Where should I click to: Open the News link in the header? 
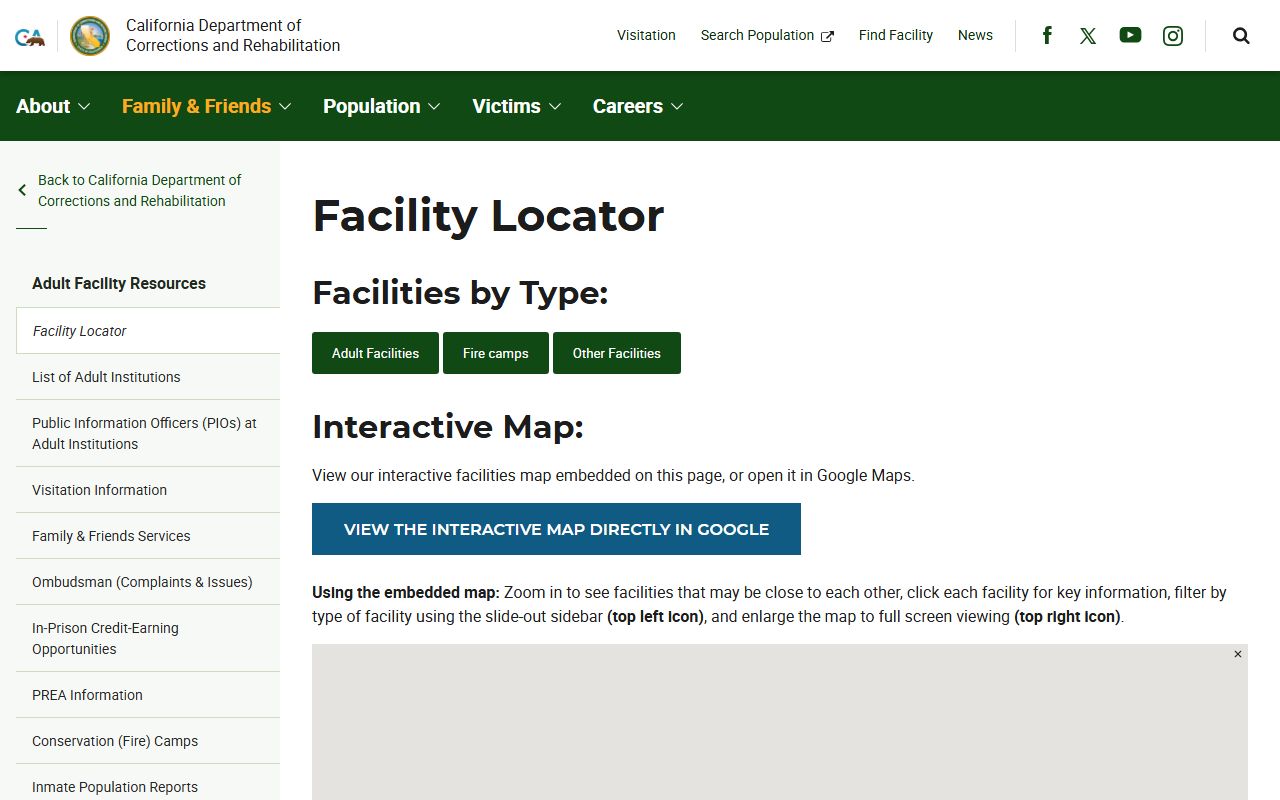click(x=975, y=35)
